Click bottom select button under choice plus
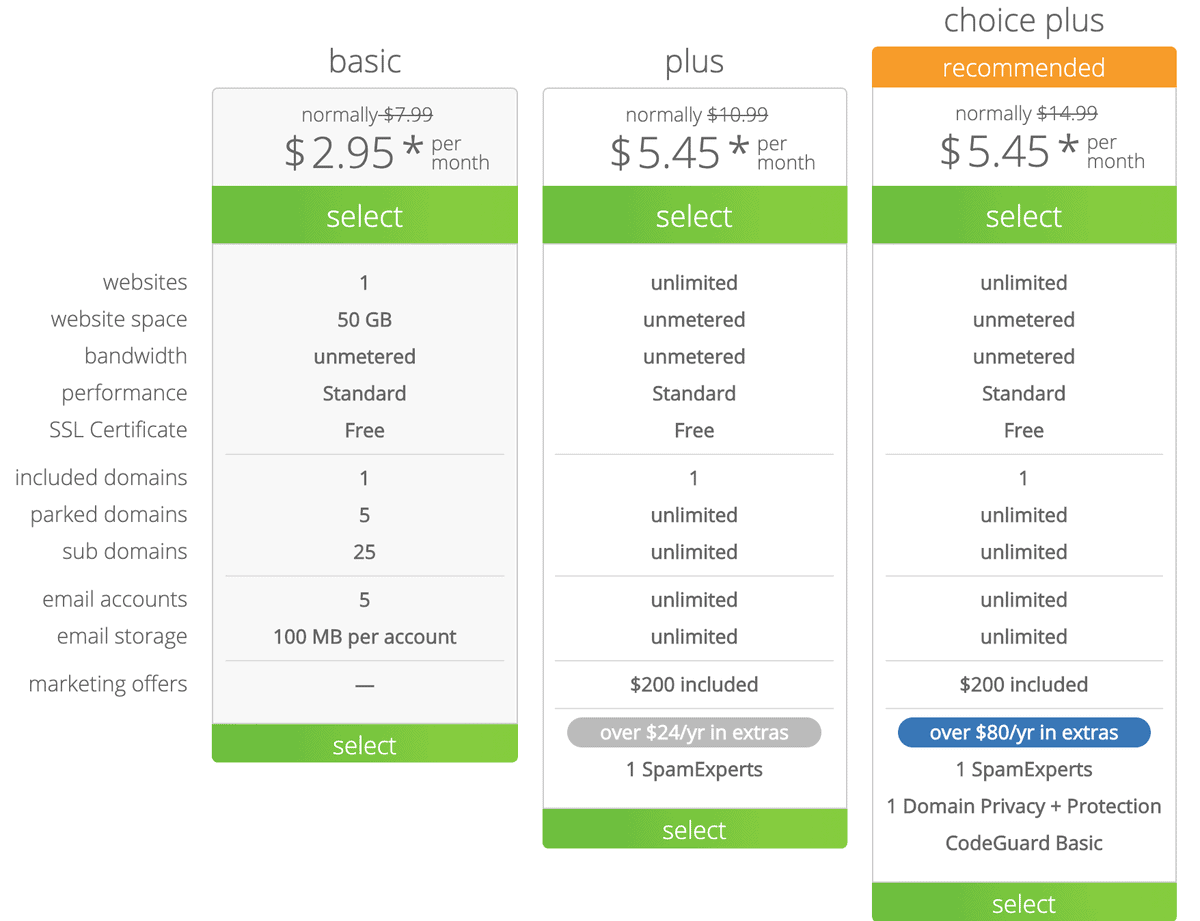 1024,903
